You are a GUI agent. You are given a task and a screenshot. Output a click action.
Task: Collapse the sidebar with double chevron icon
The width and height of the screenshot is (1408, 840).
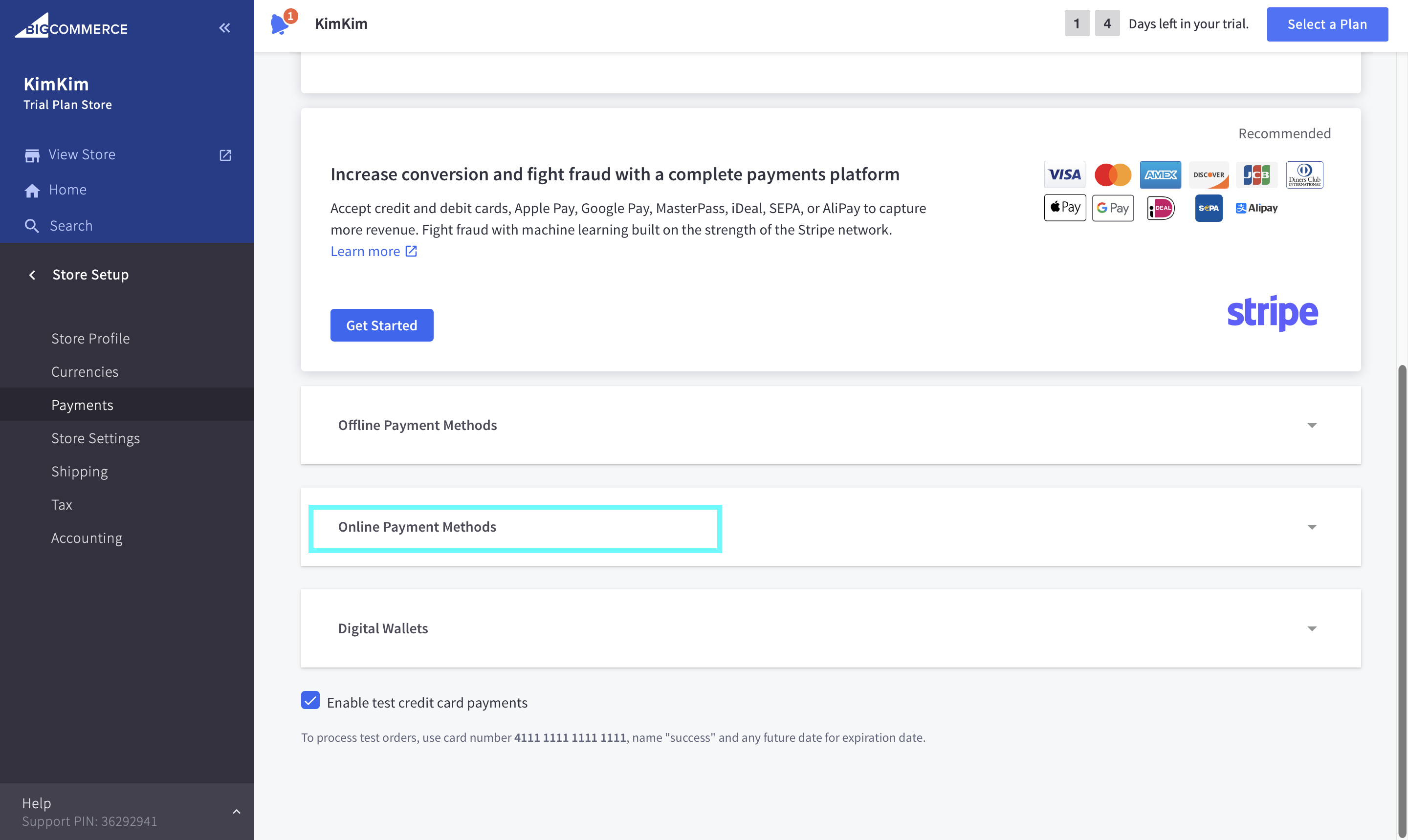pyautogui.click(x=225, y=28)
